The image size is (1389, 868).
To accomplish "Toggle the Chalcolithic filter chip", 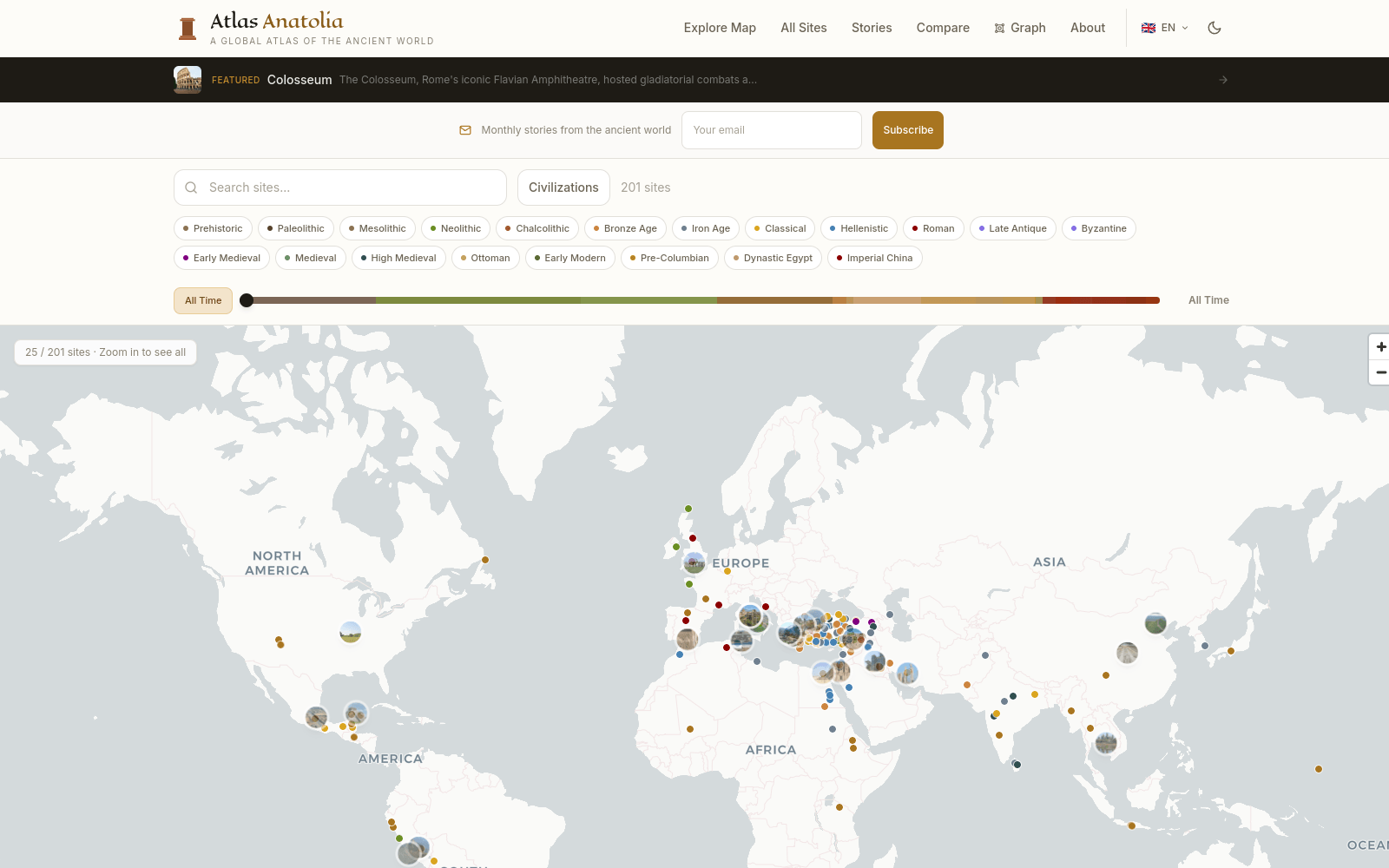I will pyautogui.click(x=537, y=228).
